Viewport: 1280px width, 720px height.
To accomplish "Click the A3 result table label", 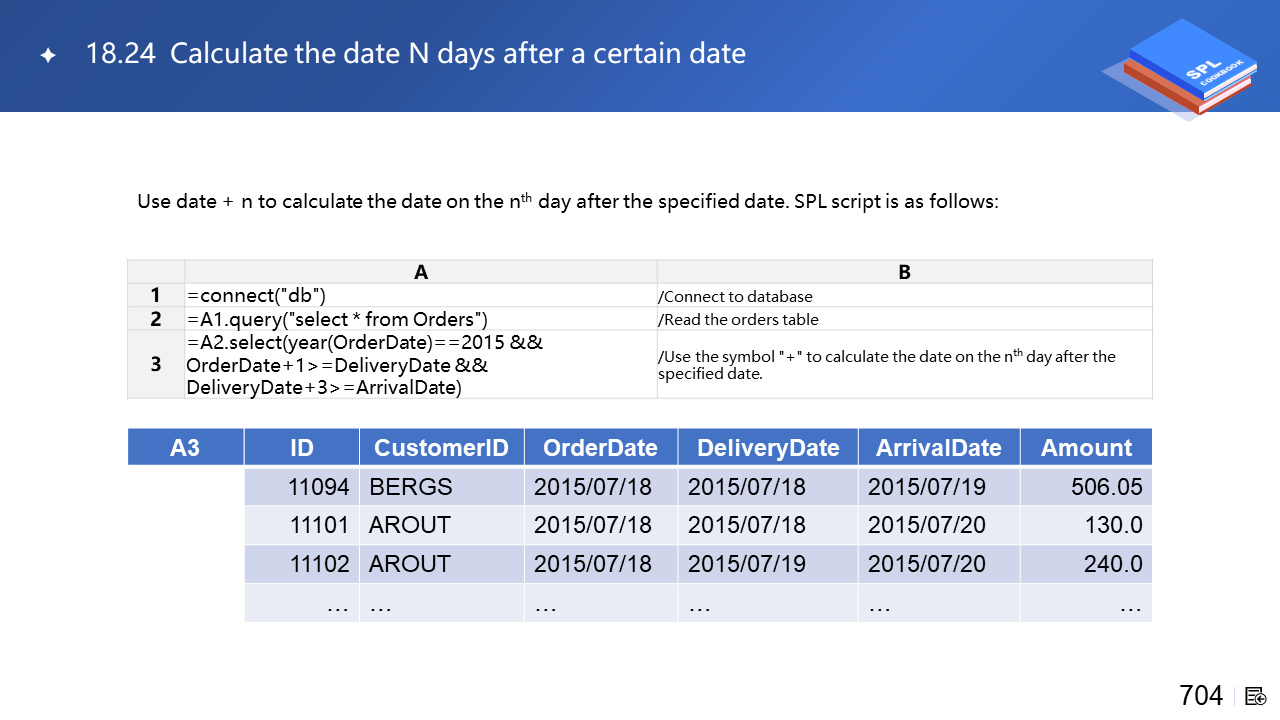I will 185,447.
